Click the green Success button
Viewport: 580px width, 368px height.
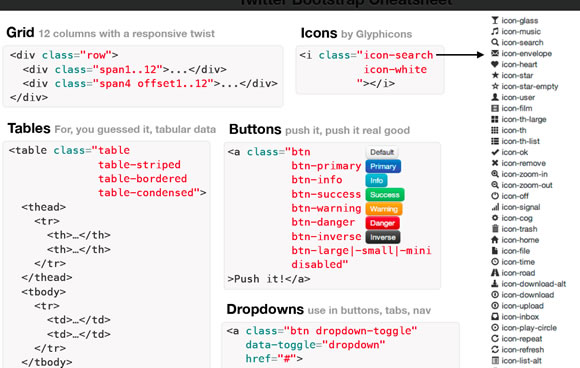(x=385, y=195)
